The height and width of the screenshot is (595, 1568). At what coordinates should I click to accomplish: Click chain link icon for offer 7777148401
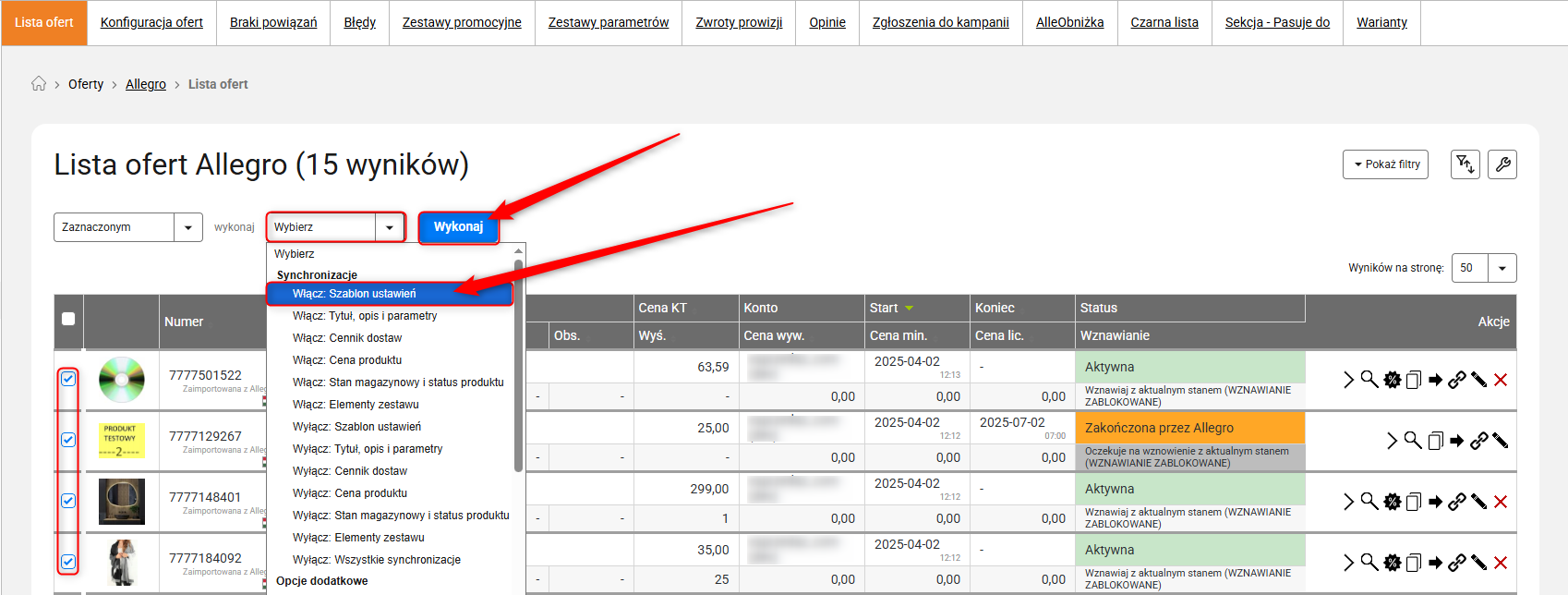point(1457,502)
